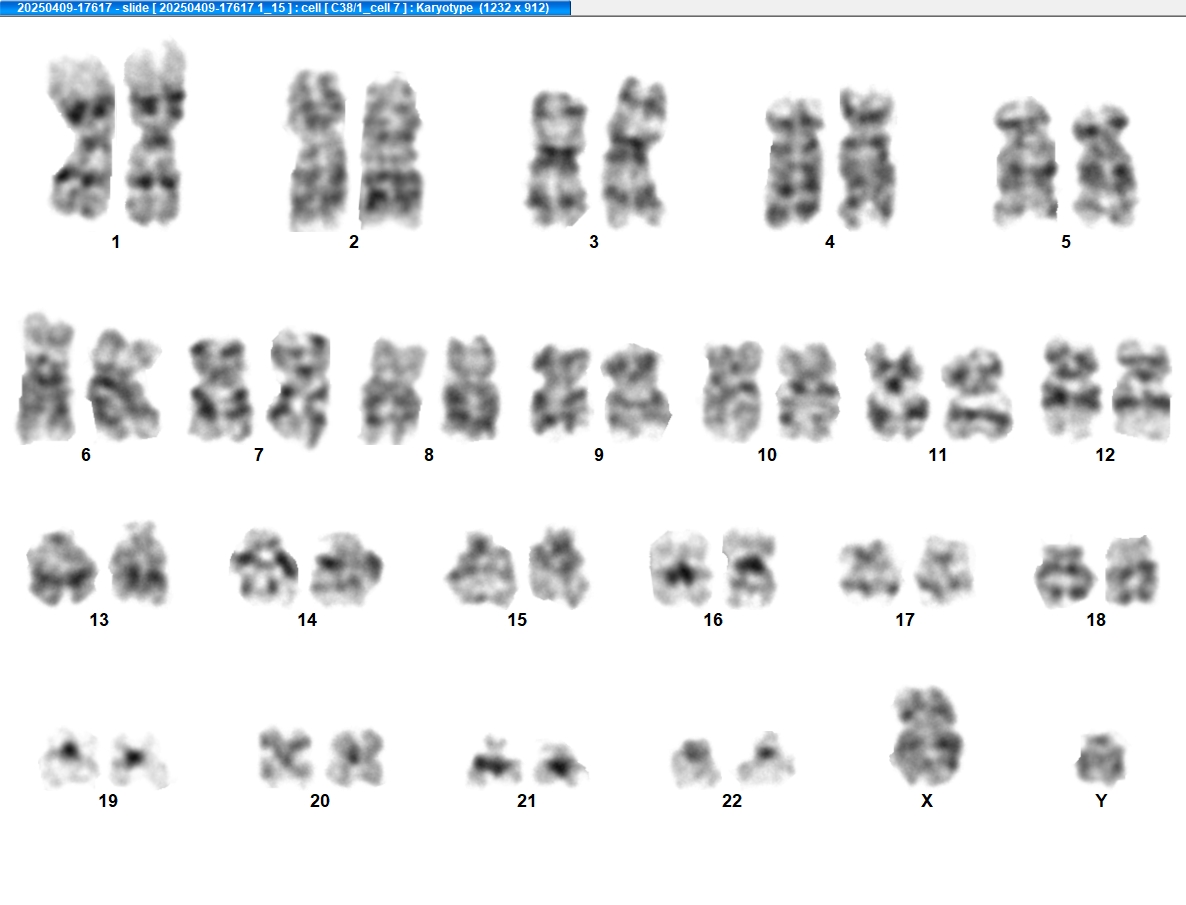1186x905 pixels.
Task: Select the left chromosome of pair 7
Action: click(219, 389)
